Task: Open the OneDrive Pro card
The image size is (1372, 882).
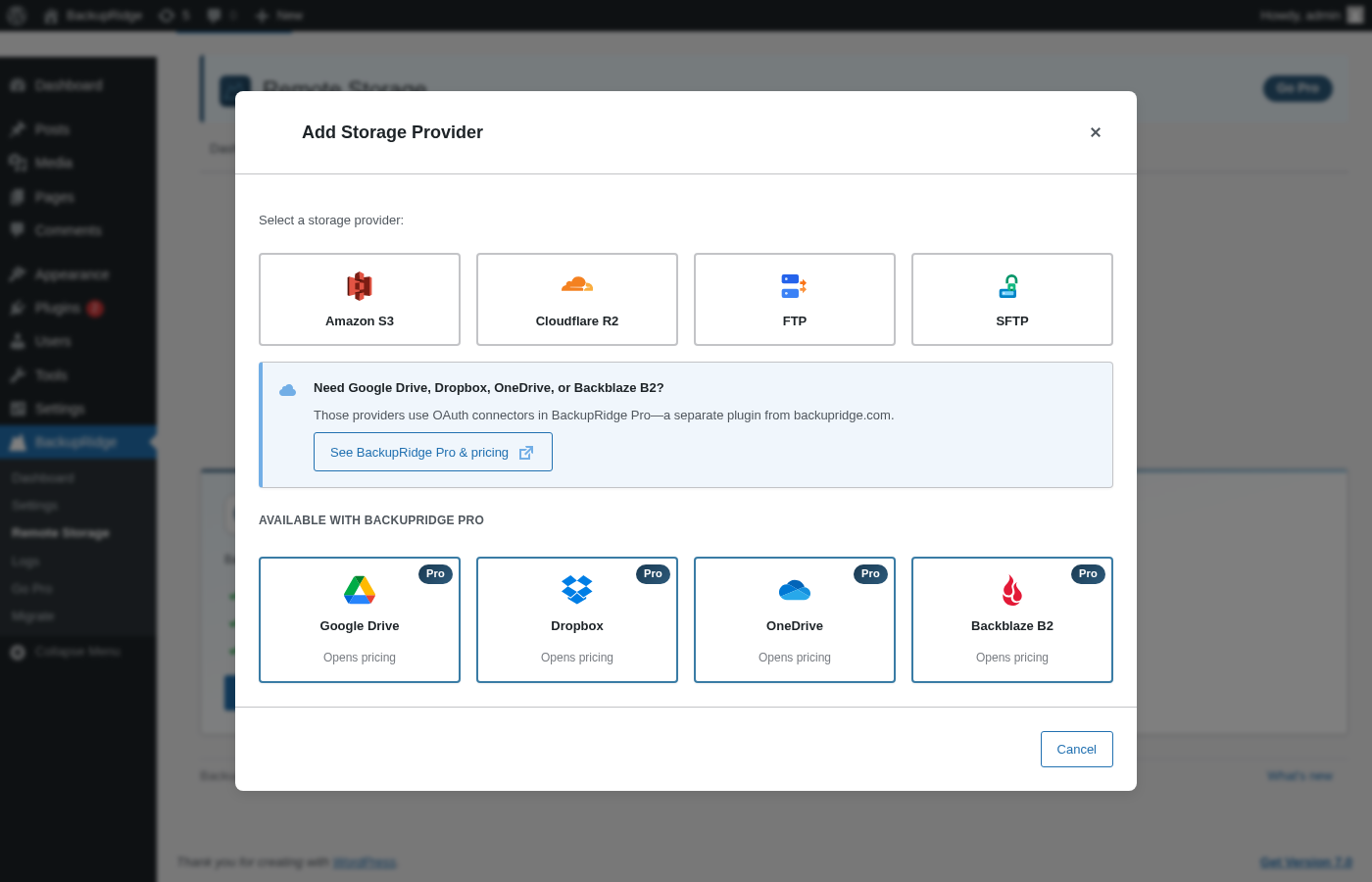Action: tap(795, 619)
